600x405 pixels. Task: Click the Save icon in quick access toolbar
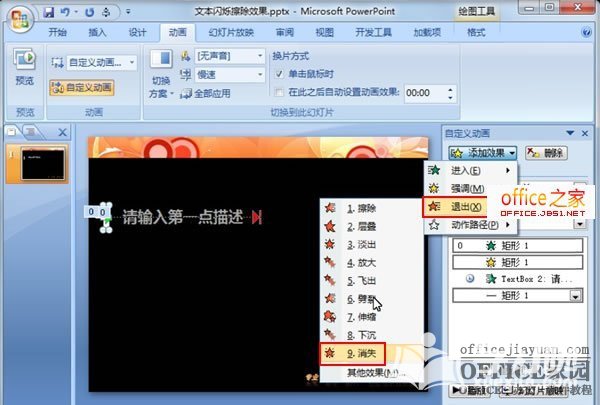tap(46, 11)
